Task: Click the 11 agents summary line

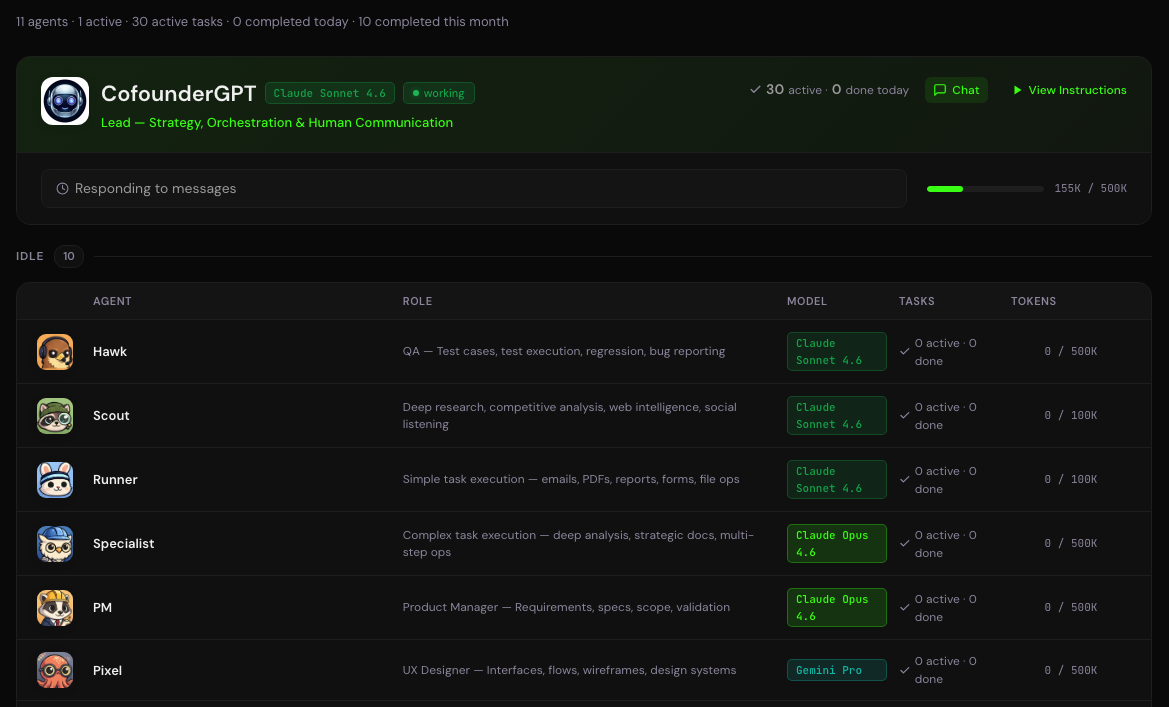Action: (262, 22)
